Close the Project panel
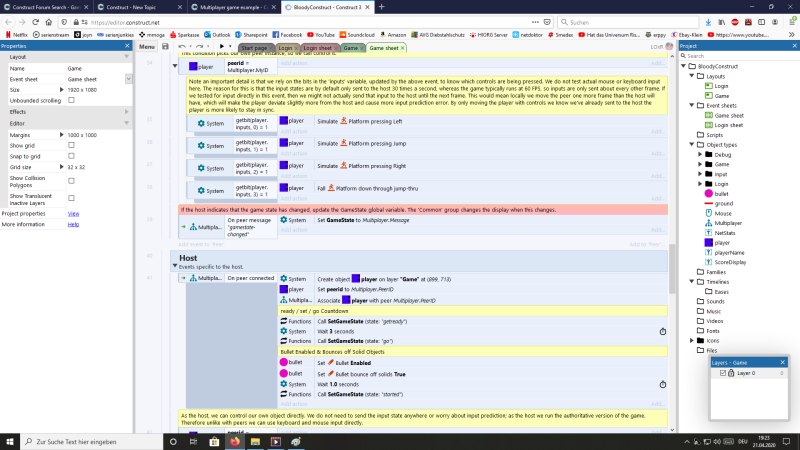 coord(794,46)
